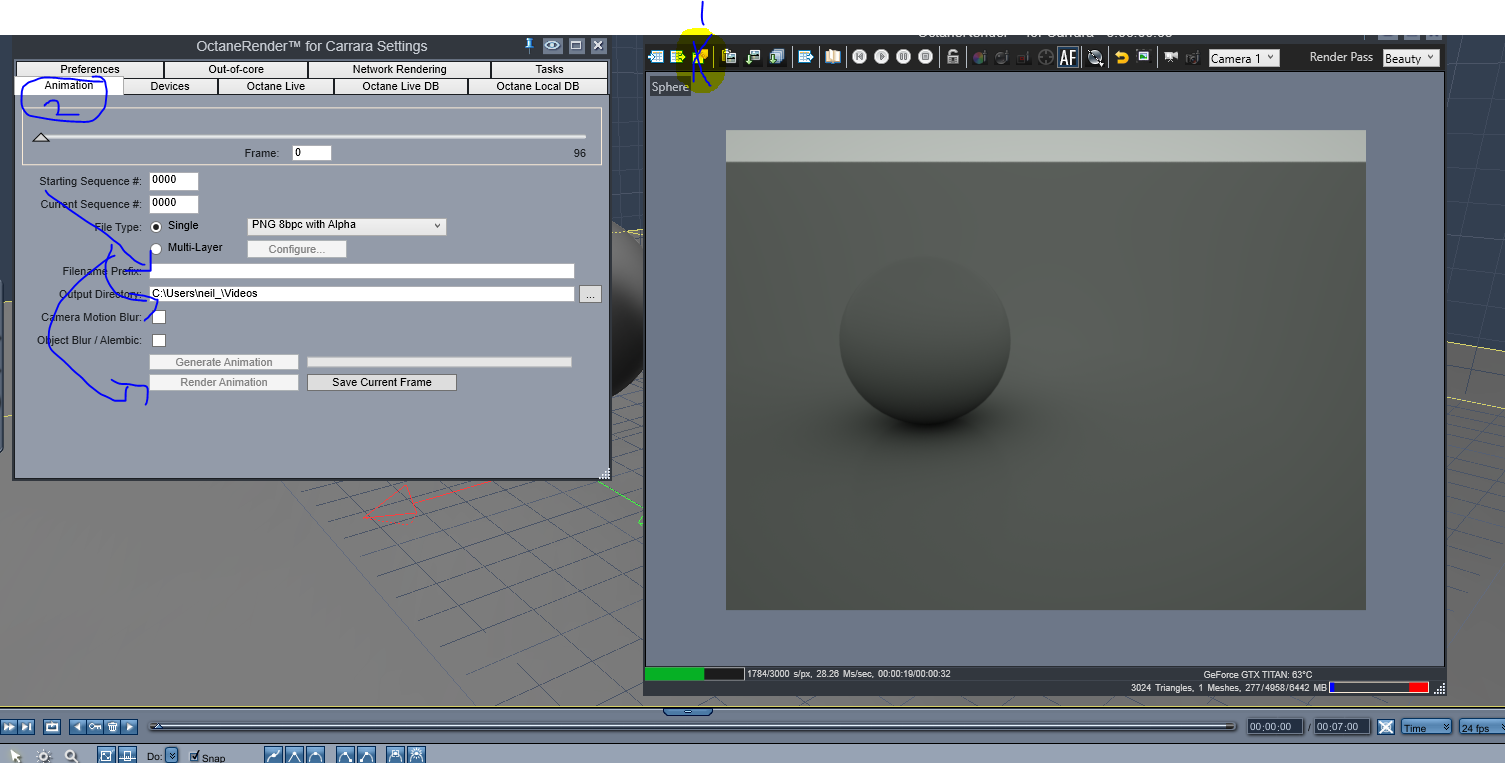Open the 24 fps frame rate dropdown
This screenshot has width=1505, height=763.
(x=1482, y=727)
